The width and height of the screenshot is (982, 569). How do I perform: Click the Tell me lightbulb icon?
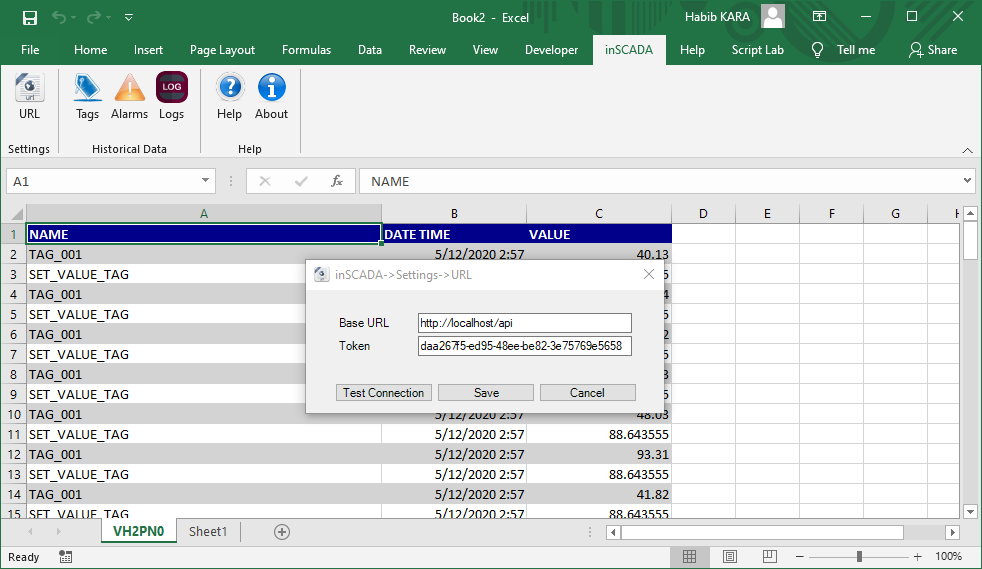coord(817,50)
